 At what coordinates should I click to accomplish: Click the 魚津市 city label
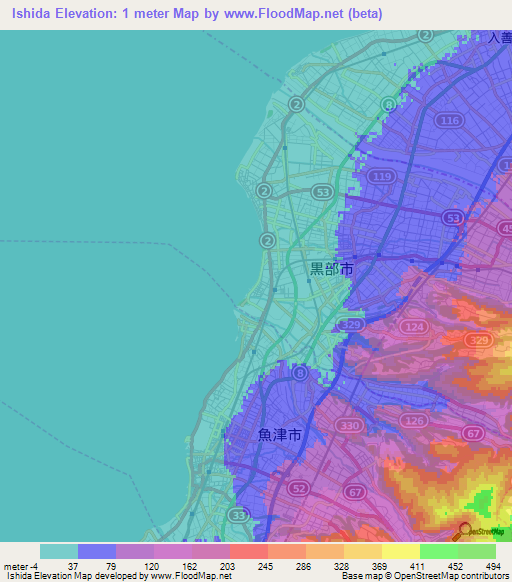[x=279, y=435]
